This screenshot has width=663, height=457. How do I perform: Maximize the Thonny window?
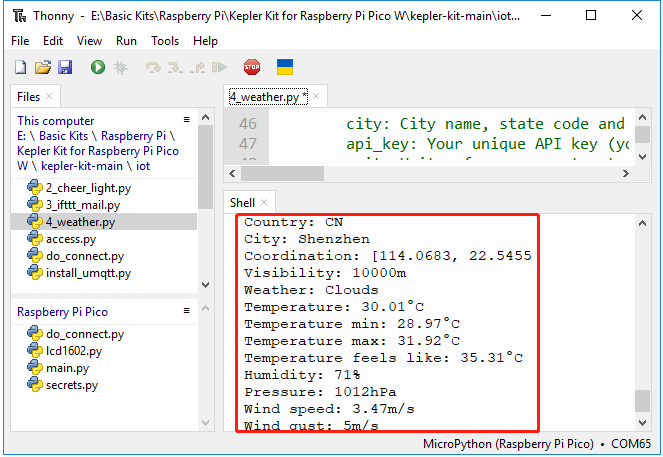[591, 16]
